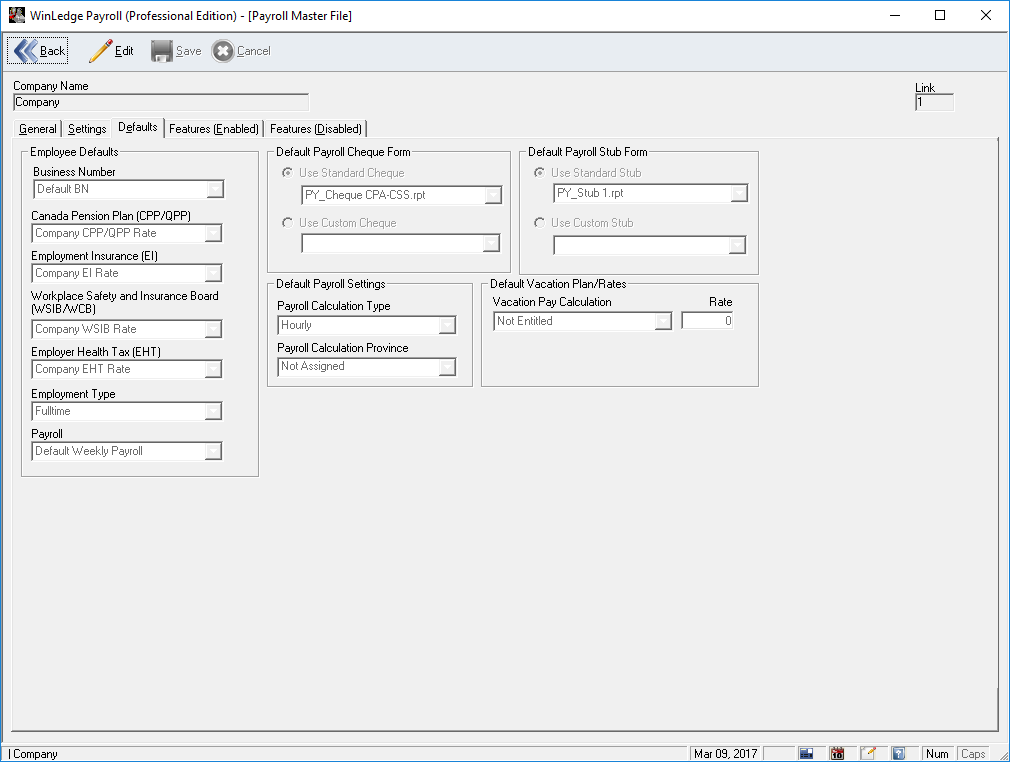Click the Company Name text field
The image size is (1010, 762).
point(160,102)
